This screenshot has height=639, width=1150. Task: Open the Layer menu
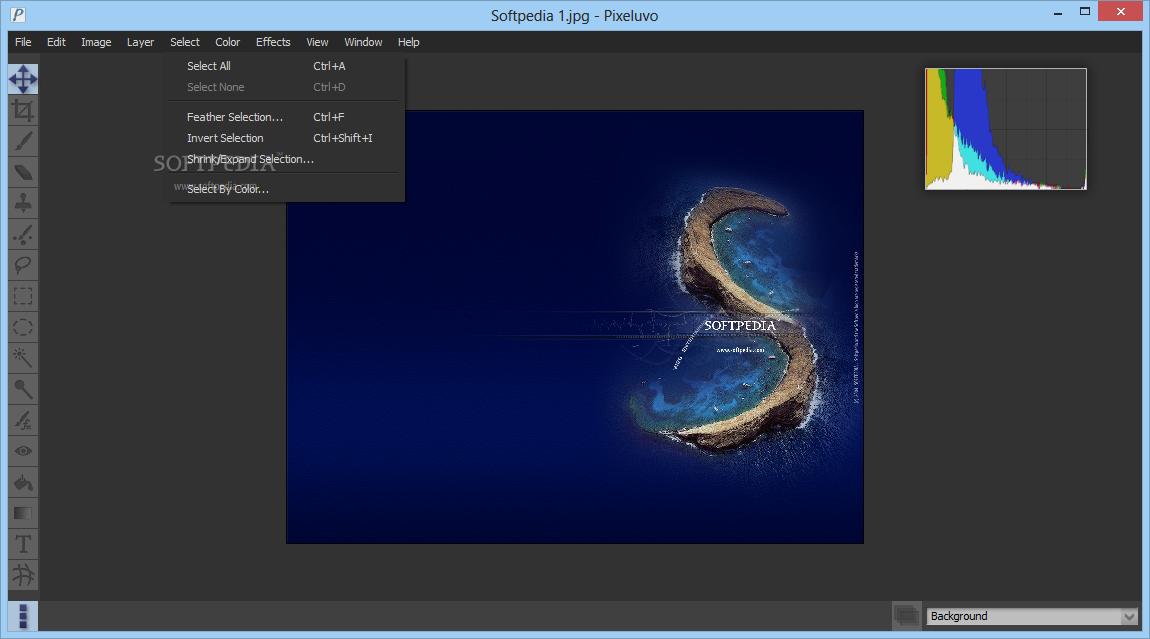tap(140, 42)
